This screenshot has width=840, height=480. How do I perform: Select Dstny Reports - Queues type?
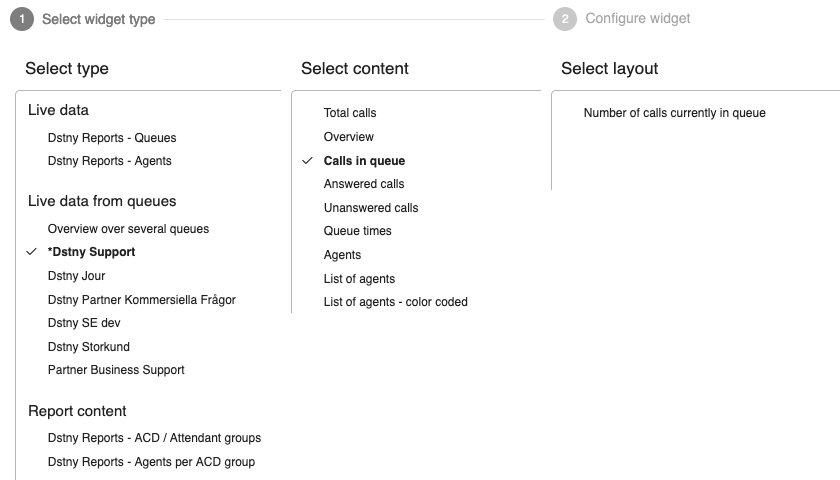pyautogui.click(x=112, y=138)
